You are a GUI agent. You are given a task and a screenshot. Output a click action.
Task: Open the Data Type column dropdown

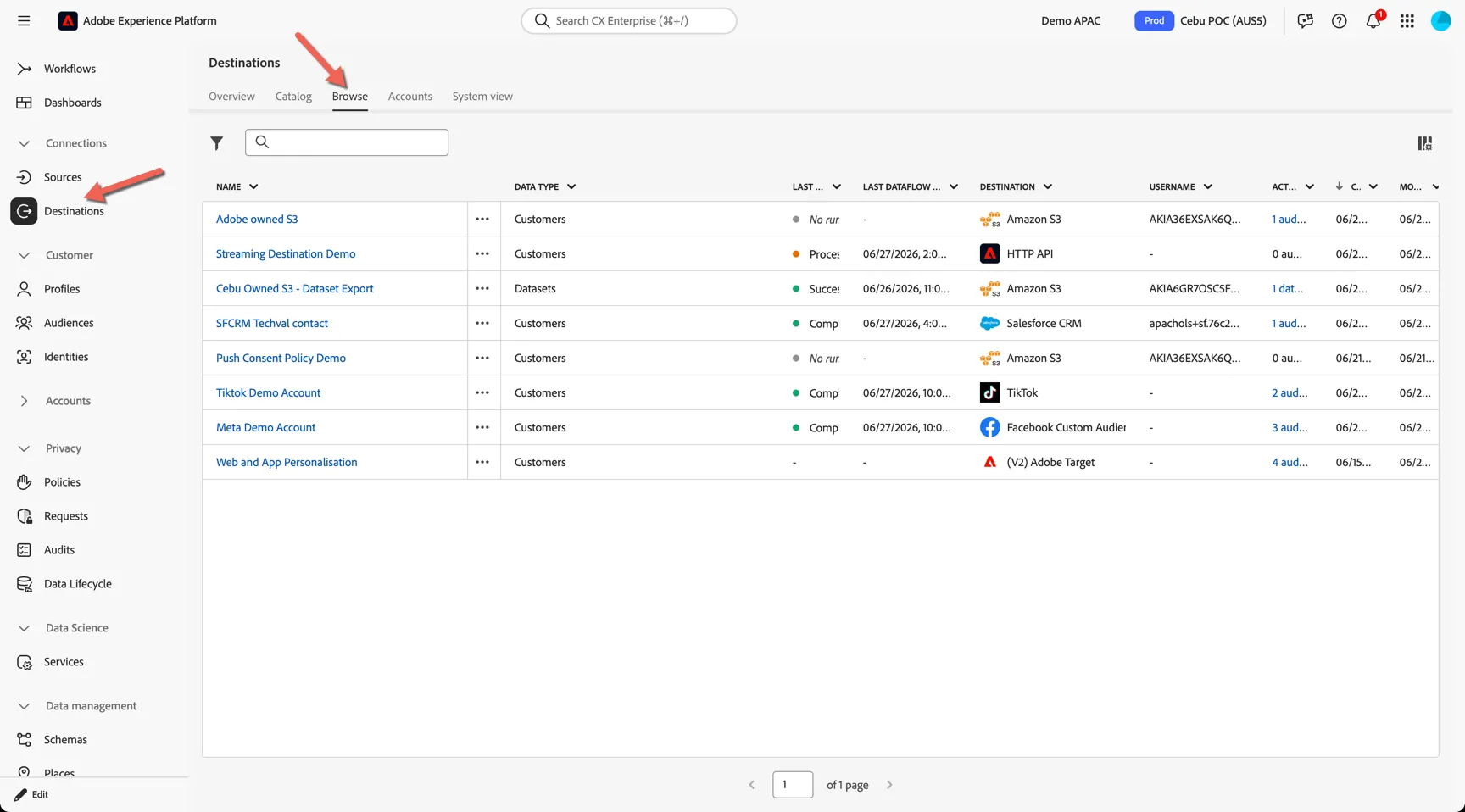pyautogui.click(x=571, y=186)
